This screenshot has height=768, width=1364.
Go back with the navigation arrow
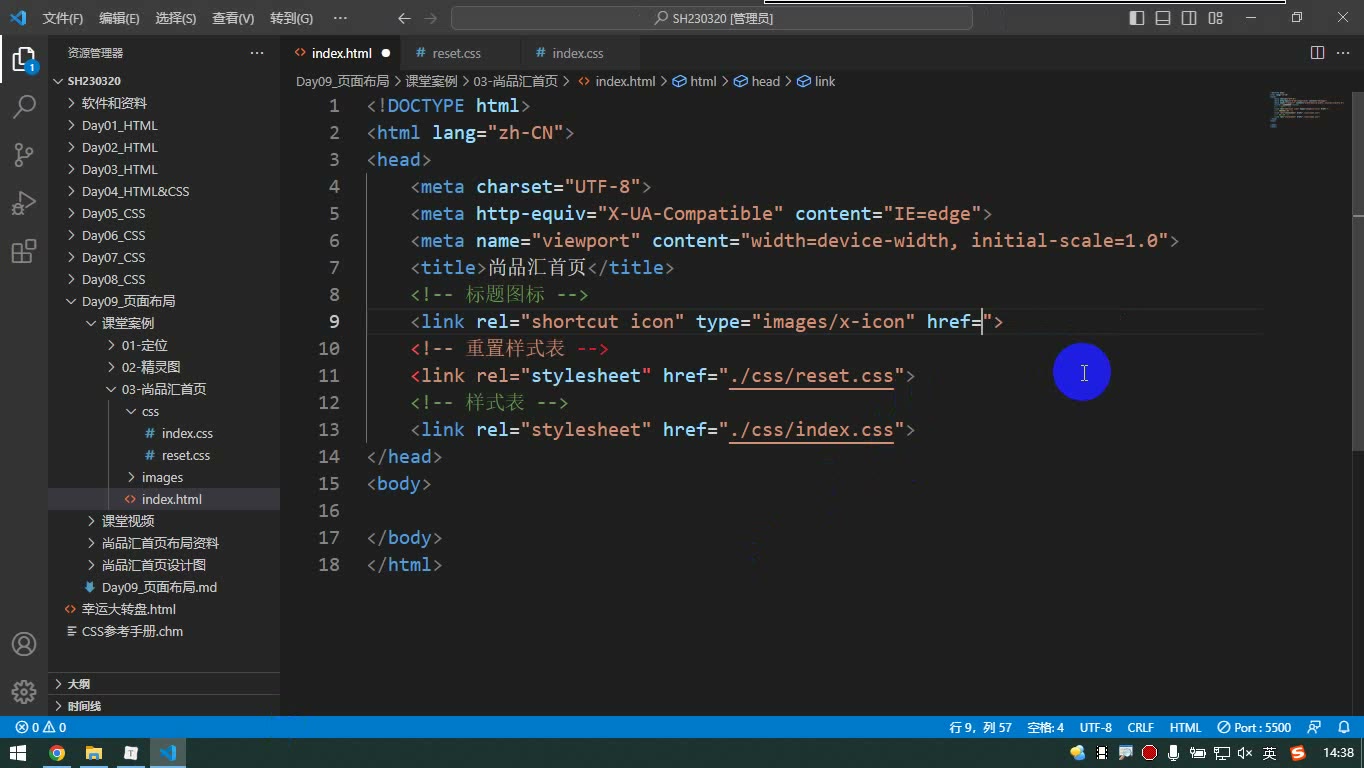pos(404,18)
